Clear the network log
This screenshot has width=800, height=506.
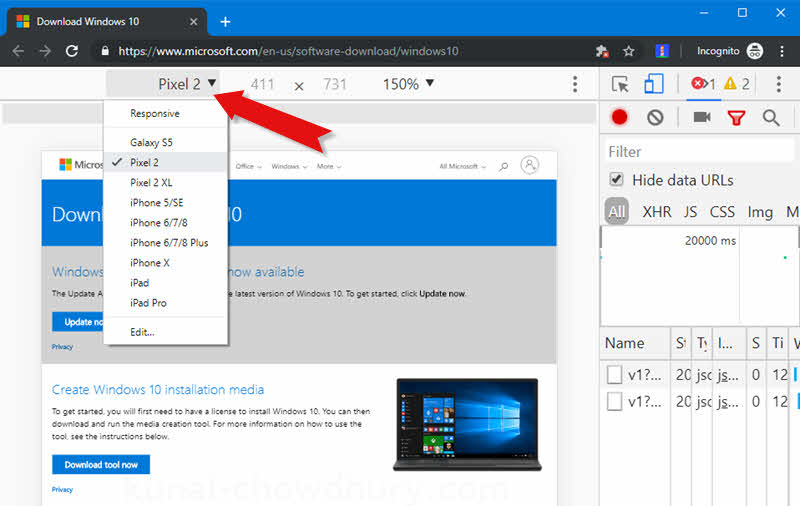[655, 118]
